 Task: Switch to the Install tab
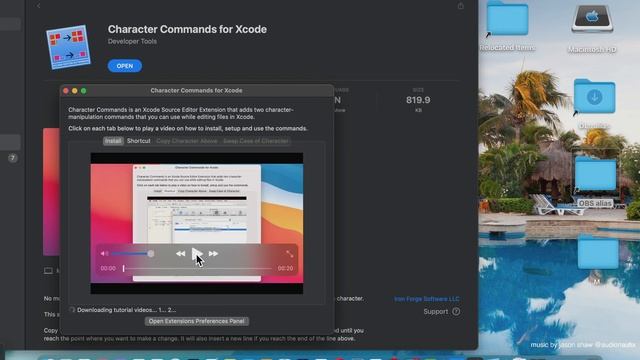click(113, 141)
